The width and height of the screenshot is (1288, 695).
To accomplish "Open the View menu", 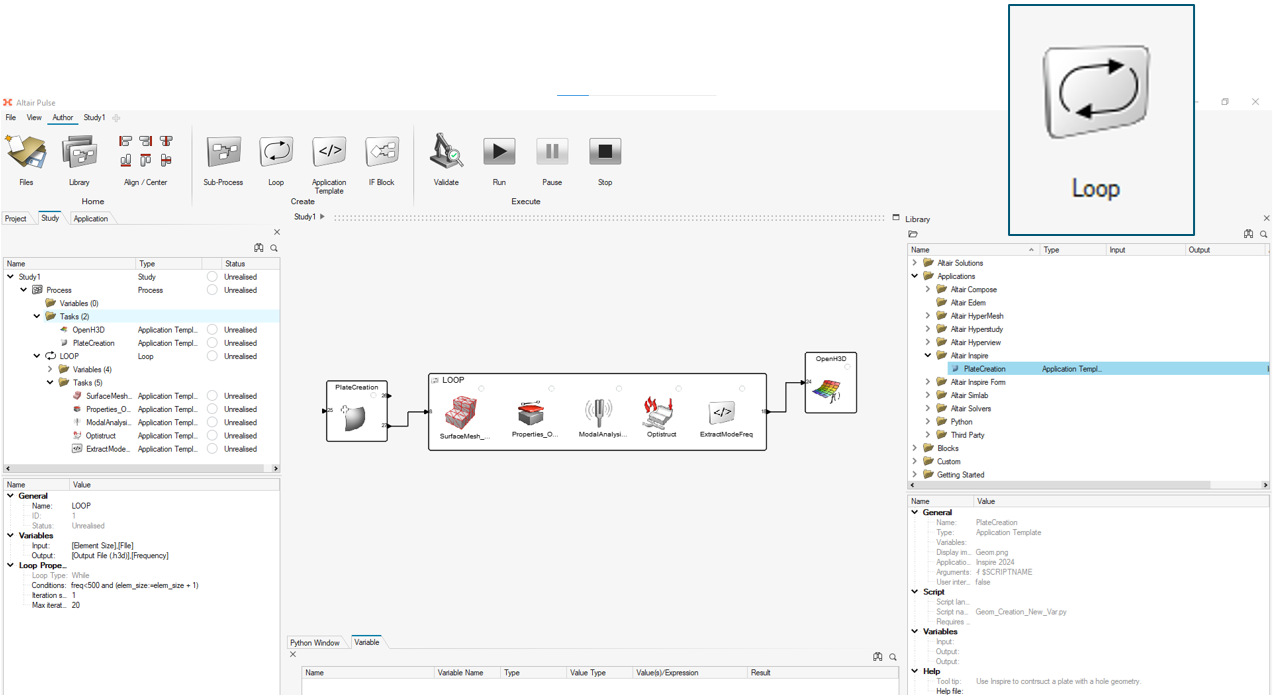I will (34, 118).
